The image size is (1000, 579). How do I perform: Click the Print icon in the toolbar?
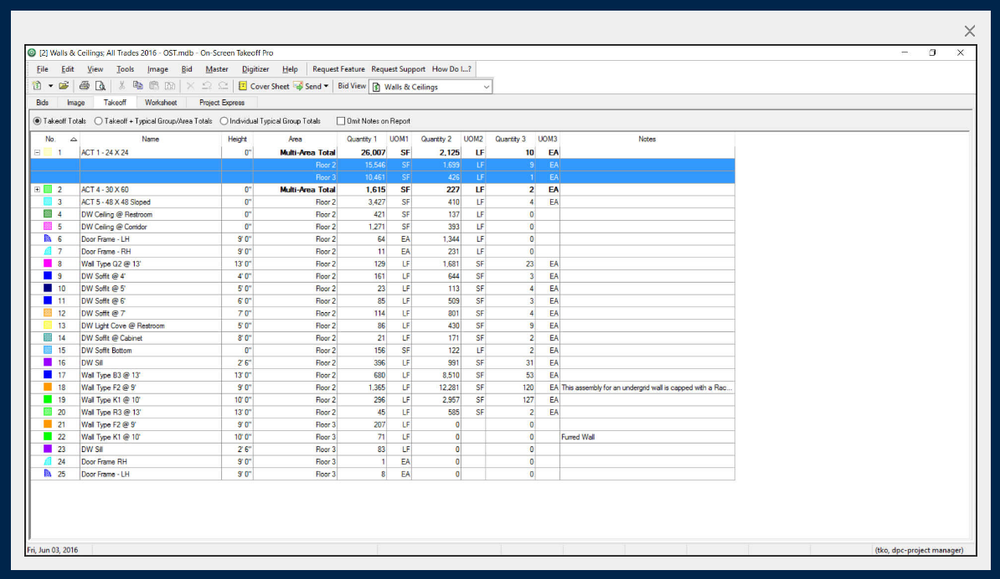85,86
